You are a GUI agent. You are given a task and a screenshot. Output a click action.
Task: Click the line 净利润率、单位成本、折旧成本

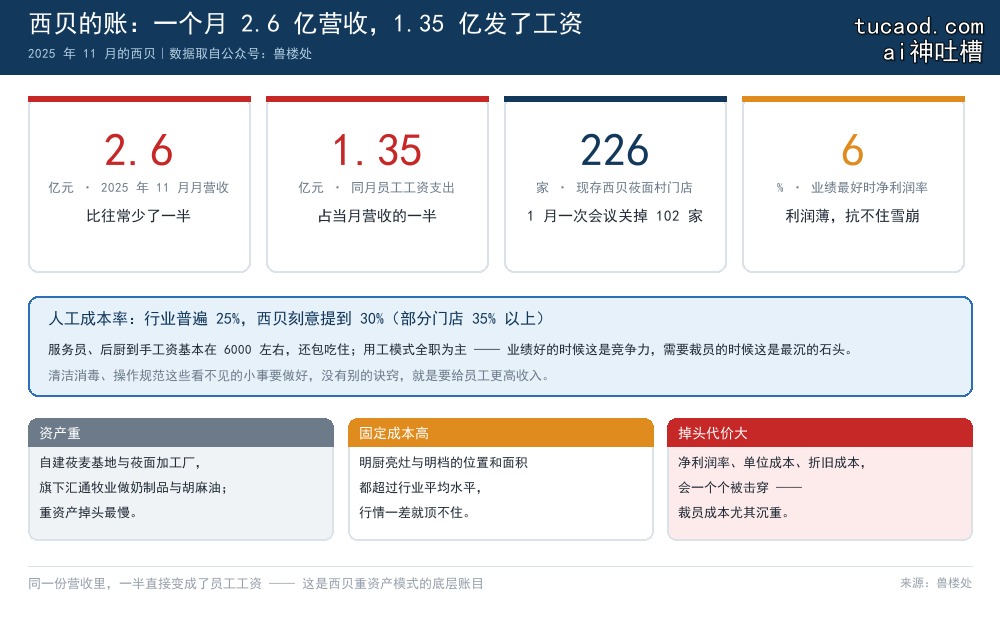click(772, 463)
